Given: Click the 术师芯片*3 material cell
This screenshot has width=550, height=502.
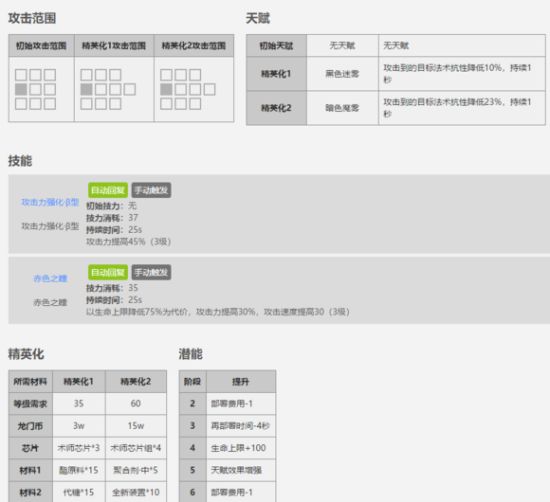Looking at the screenshot, I should [79, 448].
